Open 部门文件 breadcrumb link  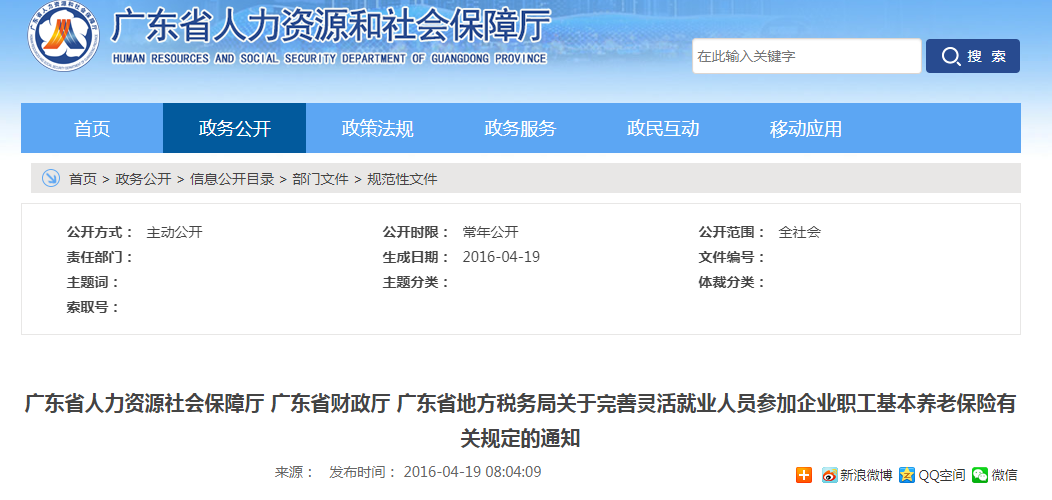[x=320, y=179]
